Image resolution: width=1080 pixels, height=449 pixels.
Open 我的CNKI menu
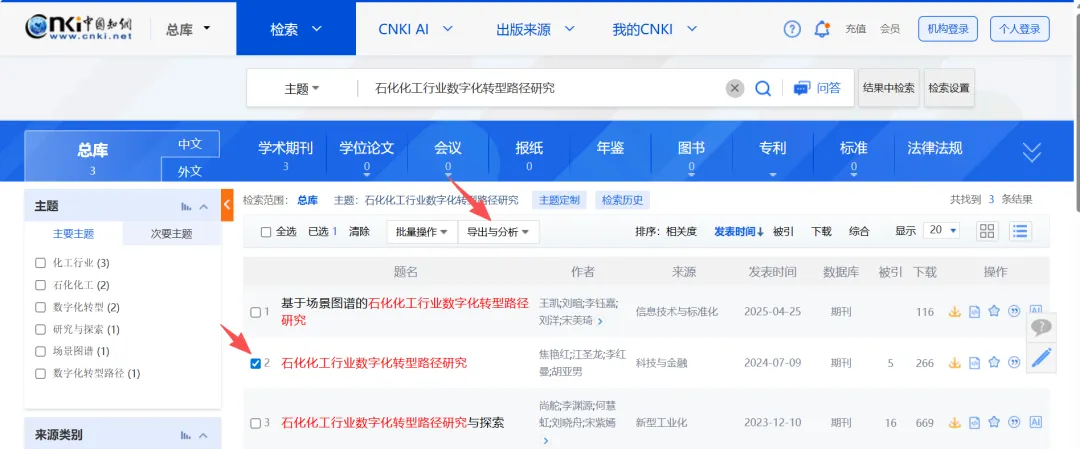(655, 29)
